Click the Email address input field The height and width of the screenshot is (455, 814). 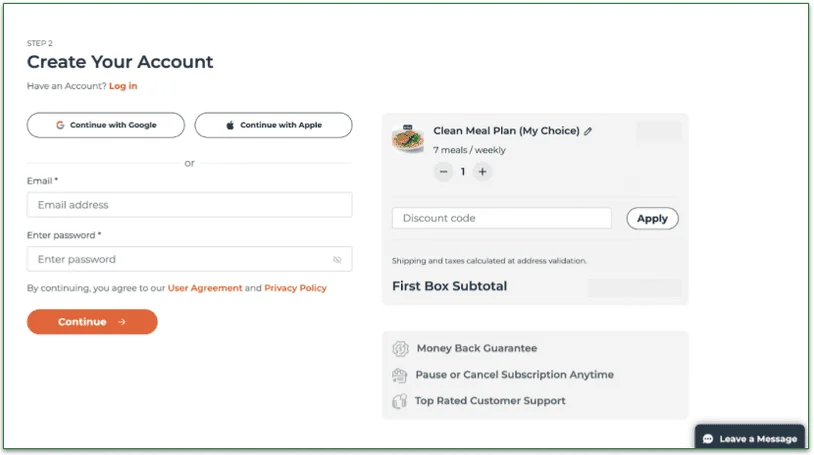point(189,205)
